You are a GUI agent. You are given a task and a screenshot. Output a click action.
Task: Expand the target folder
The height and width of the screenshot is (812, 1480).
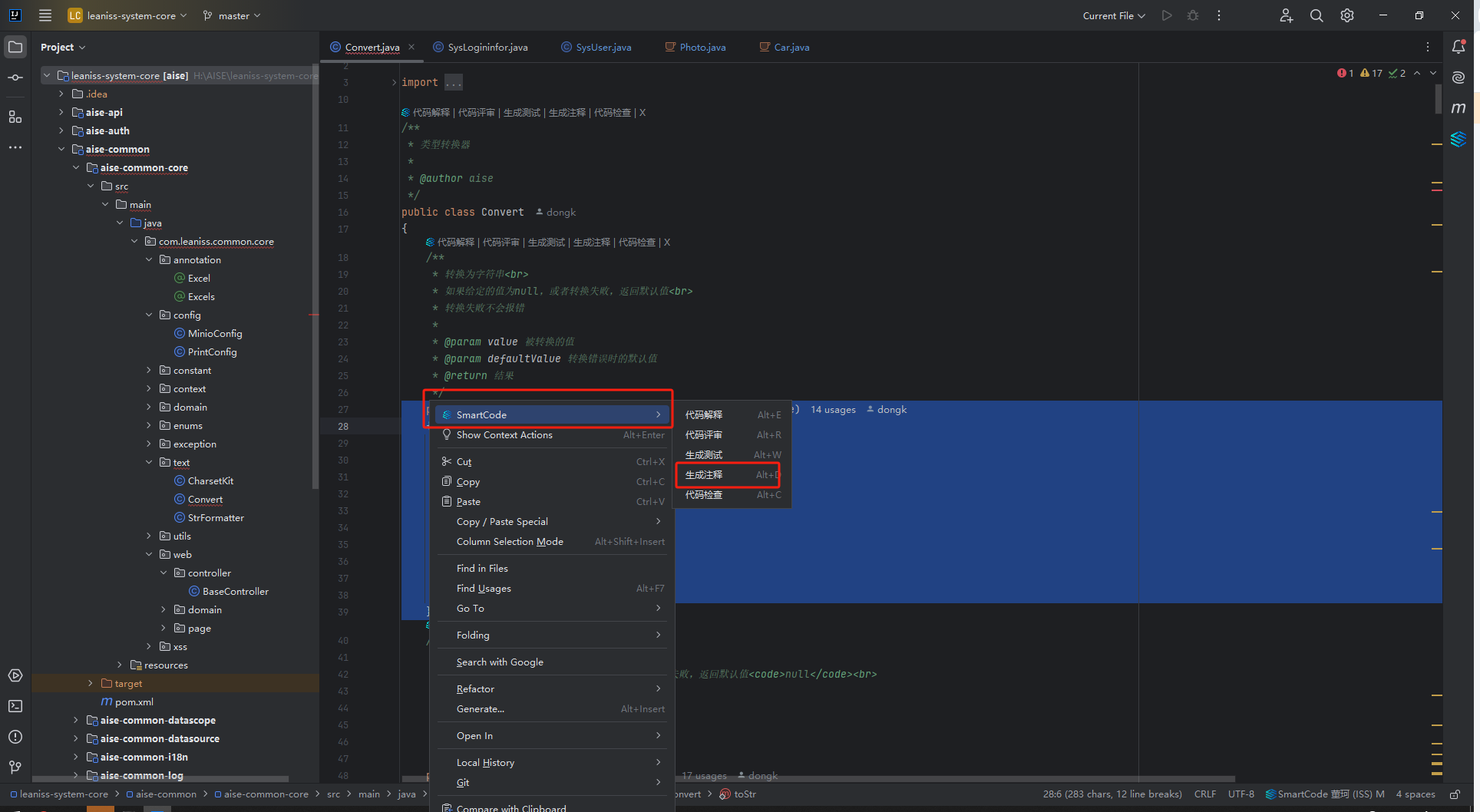pyautogui.click(x=91, y=683)
